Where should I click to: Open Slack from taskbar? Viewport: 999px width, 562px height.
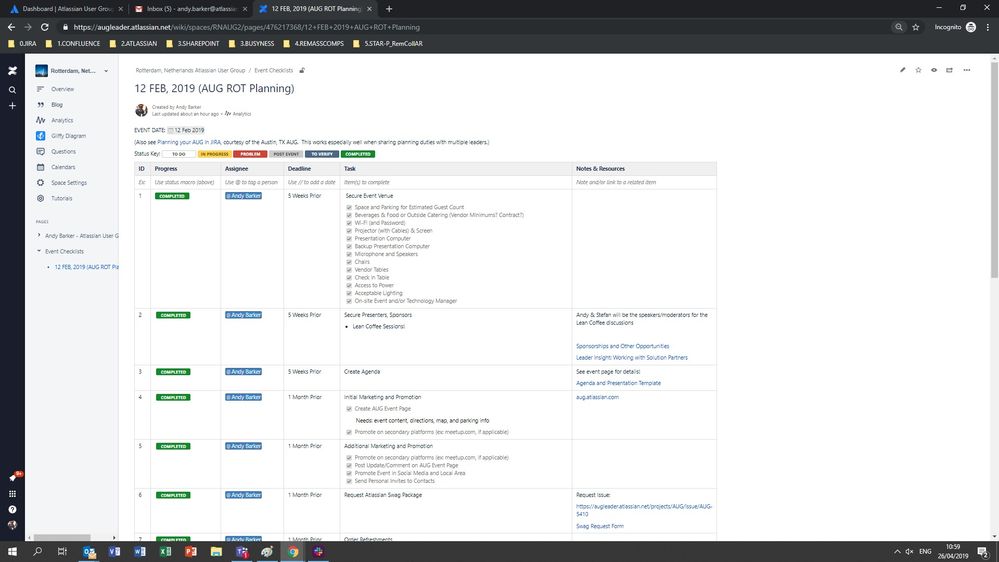(x=318, y=551)
